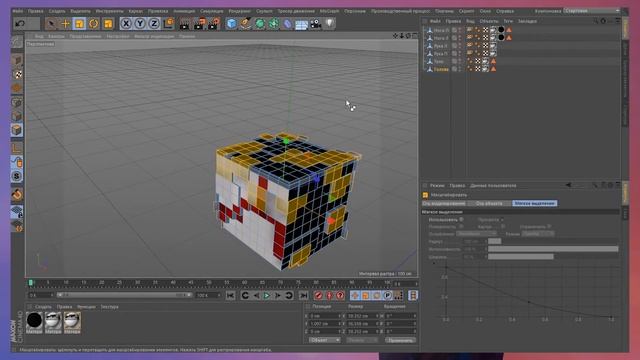Click the Deformer bend icon
This screenshot has width=640, height=360.
click(x=287, y=24)
